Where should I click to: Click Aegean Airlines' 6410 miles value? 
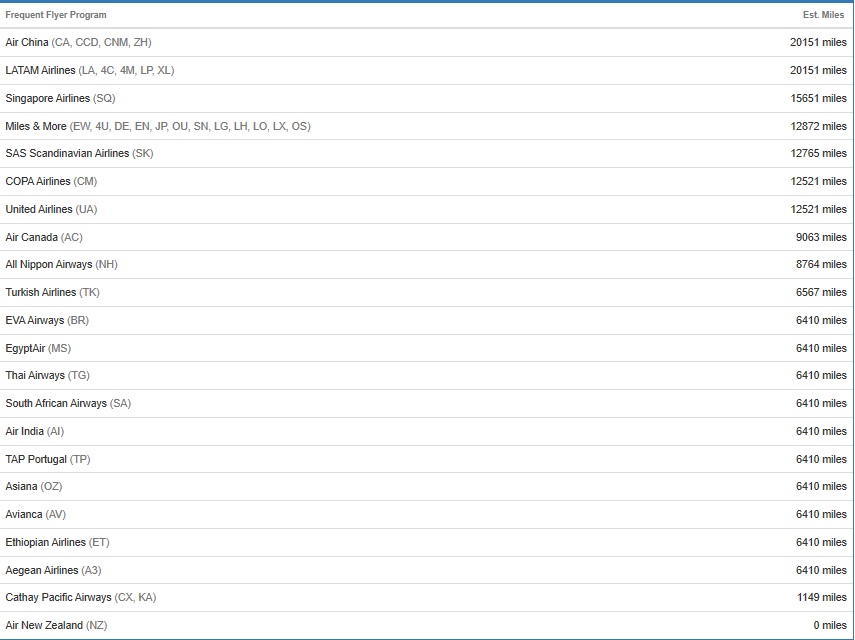point(821,570)
